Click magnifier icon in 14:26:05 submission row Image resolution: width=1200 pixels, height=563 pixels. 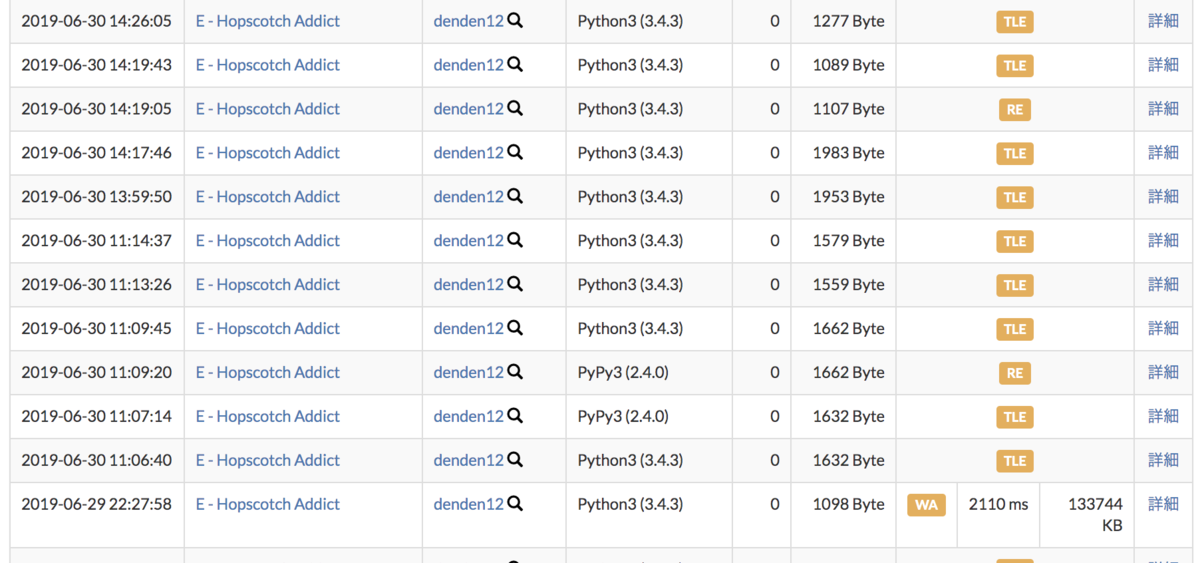coord(515,21)
